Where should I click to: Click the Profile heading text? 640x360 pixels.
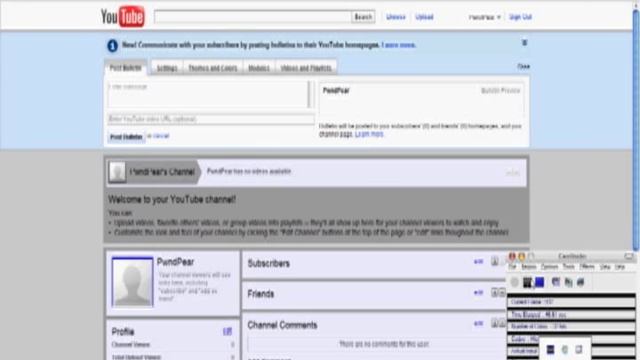coord(123,331)
